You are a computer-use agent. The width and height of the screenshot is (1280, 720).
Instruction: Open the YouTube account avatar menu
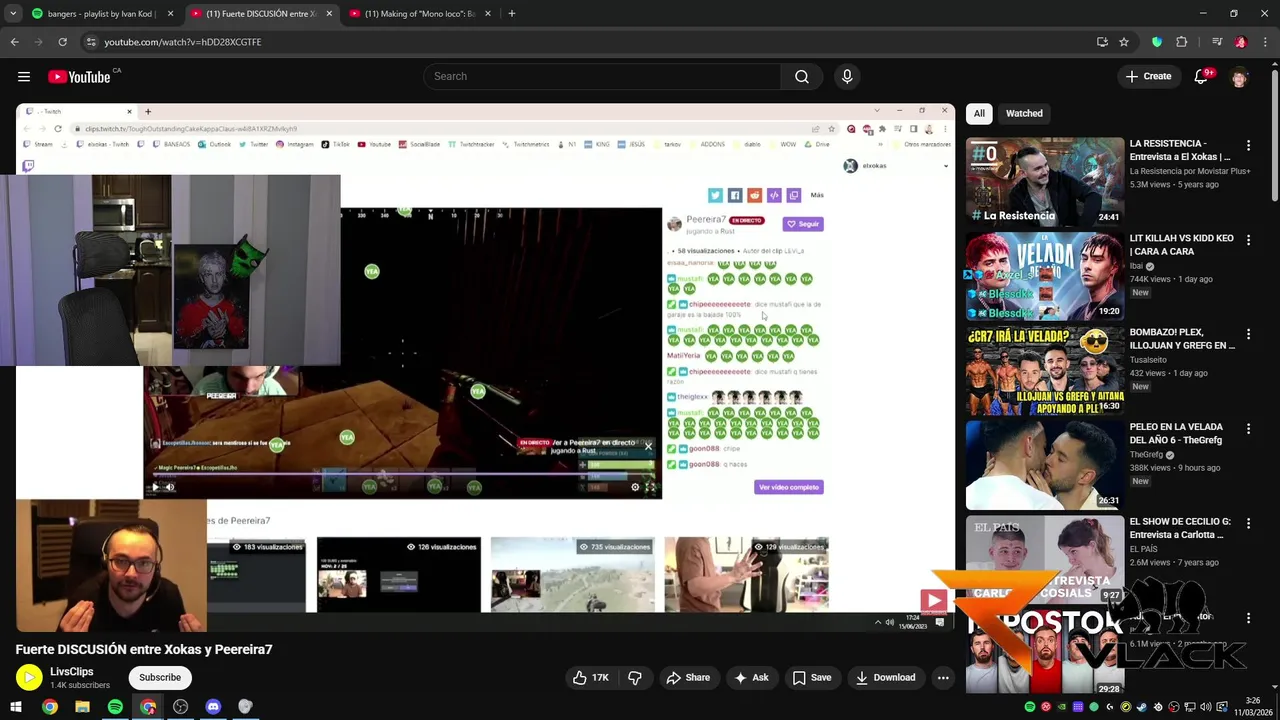click(1240, 77)
